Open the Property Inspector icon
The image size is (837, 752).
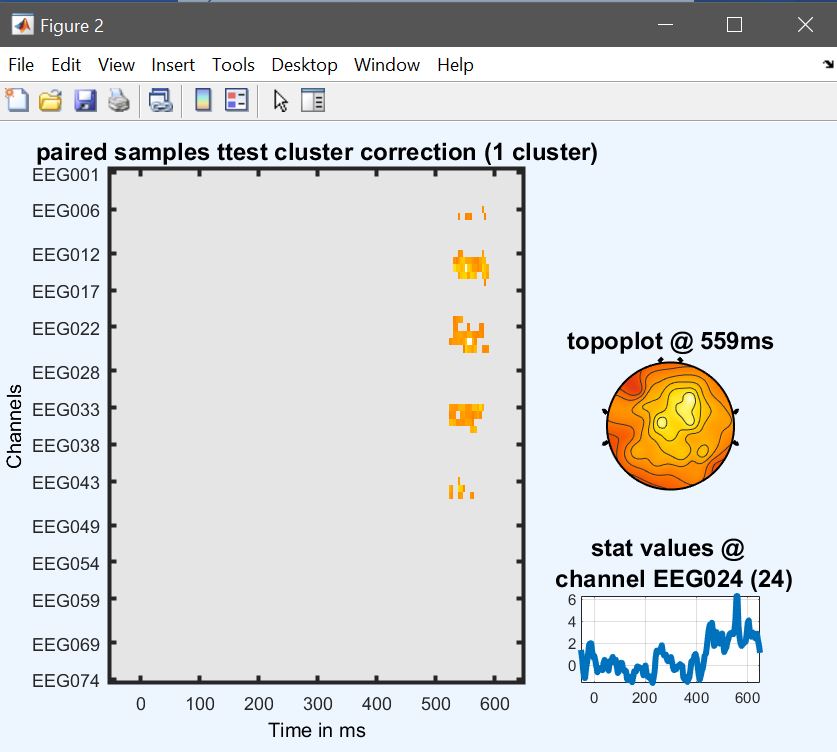tap(313, 100)
